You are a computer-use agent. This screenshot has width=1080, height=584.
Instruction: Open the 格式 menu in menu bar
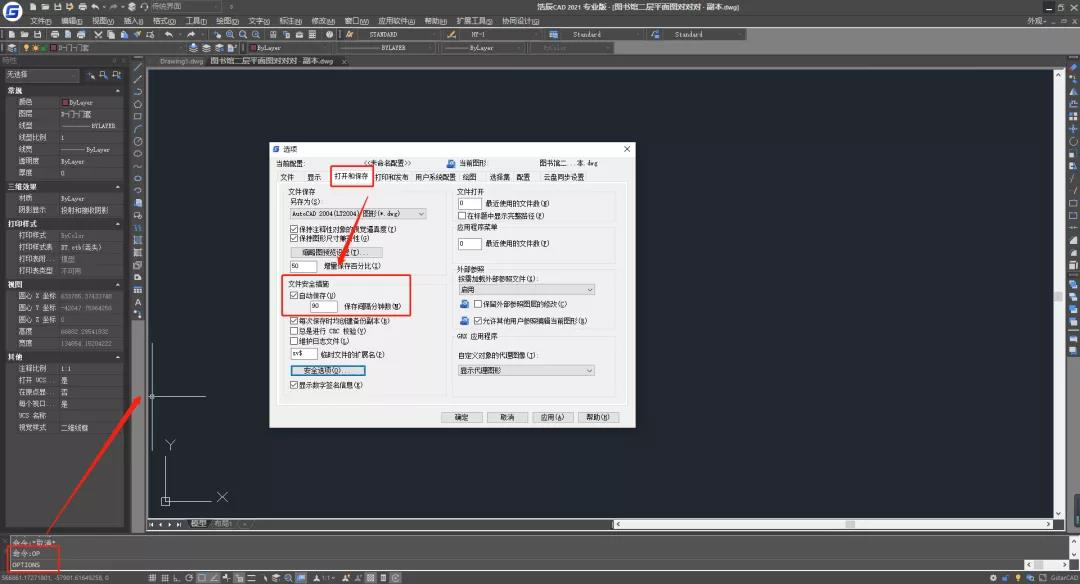[164, 21]
